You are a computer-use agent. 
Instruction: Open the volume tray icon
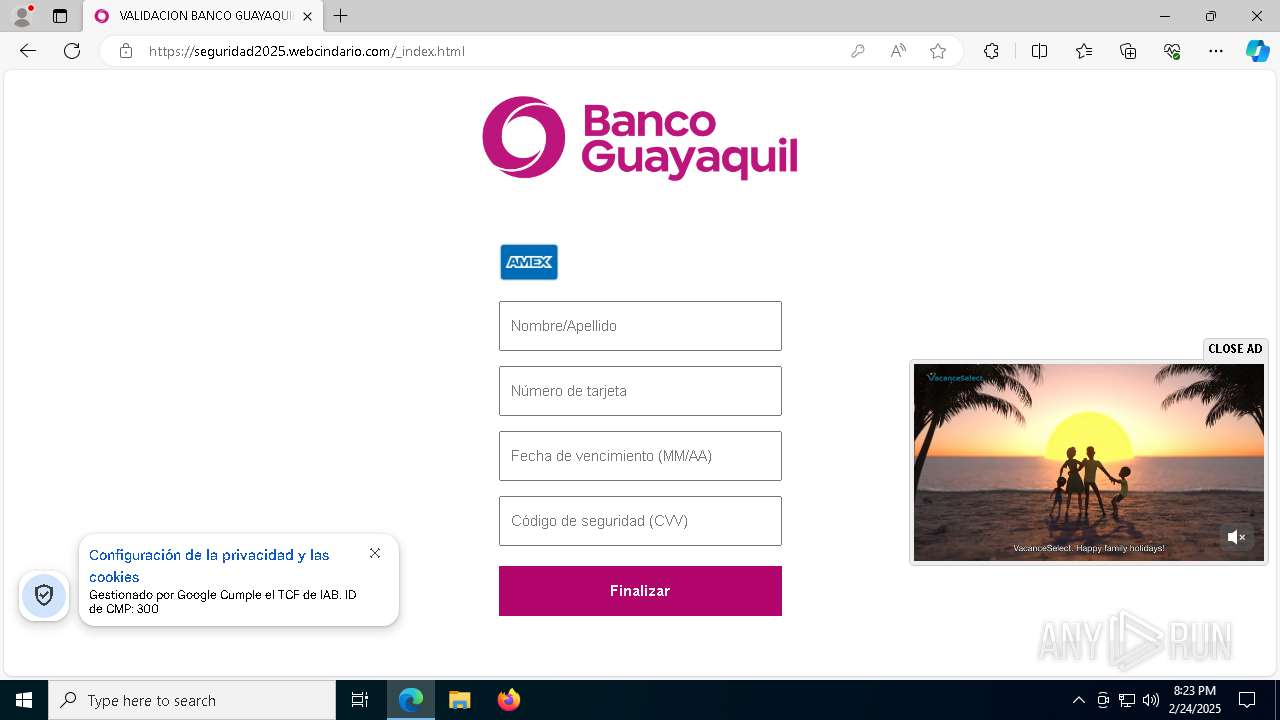click(x=1151, y=700)
